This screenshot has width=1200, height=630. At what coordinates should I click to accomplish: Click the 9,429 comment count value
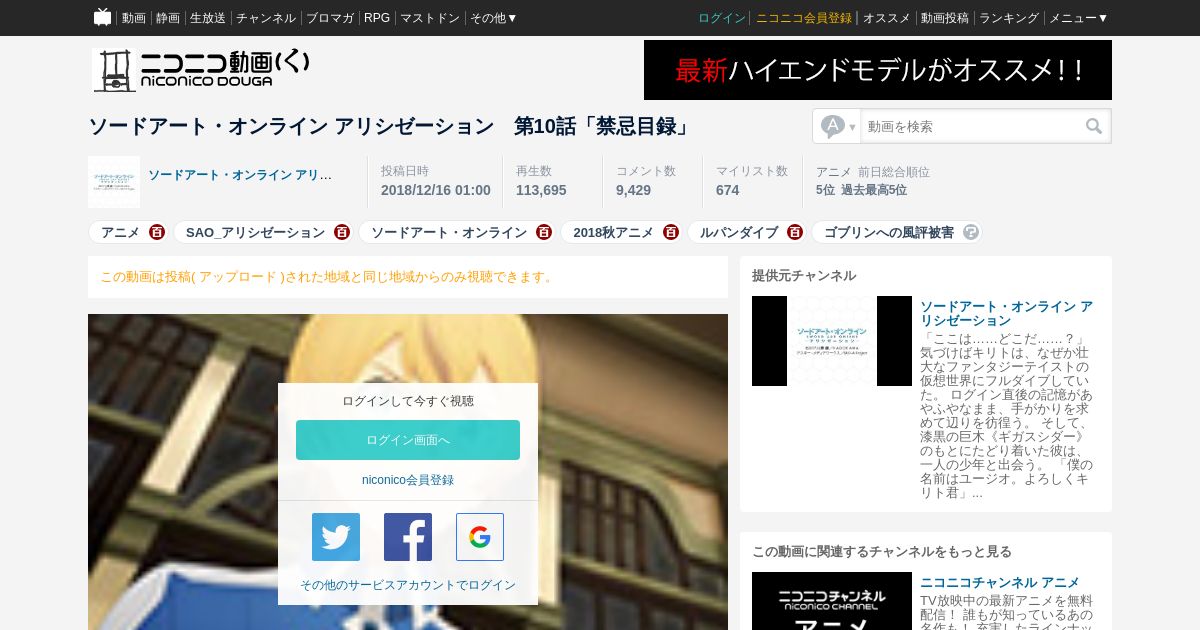point(633,190)
